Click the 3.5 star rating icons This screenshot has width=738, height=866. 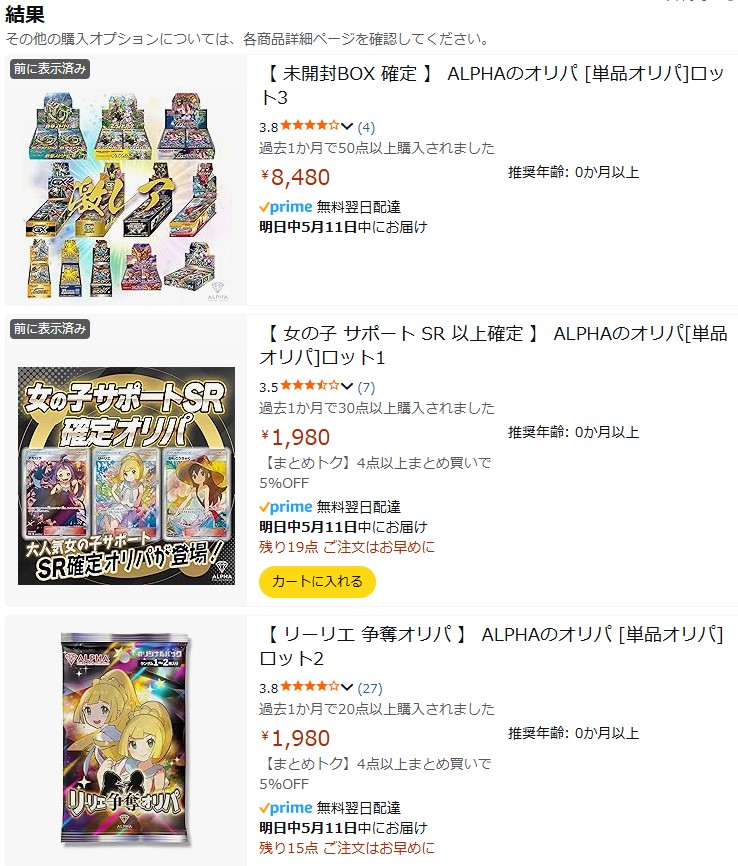click(309, 386)
